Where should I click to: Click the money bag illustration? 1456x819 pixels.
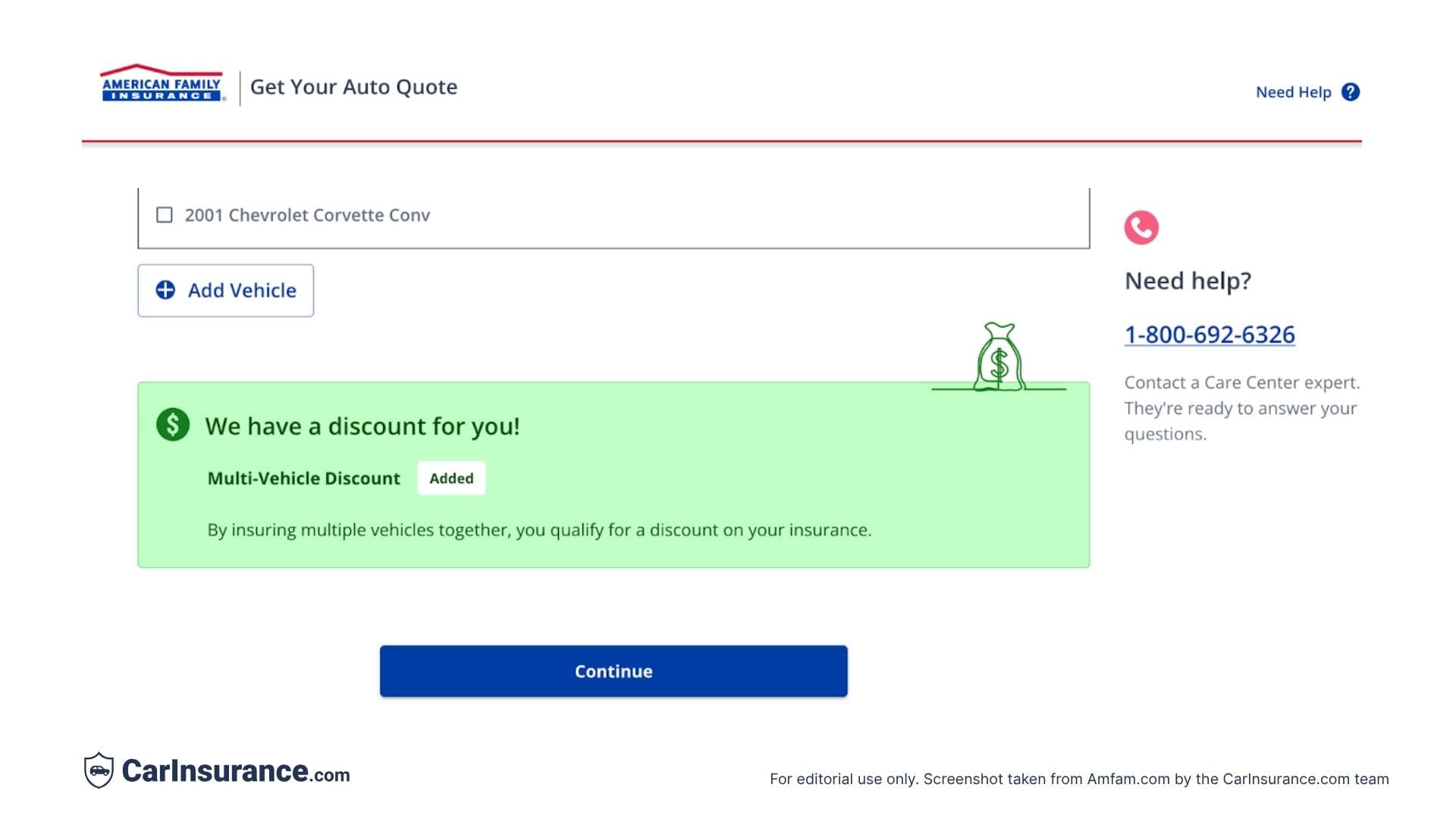click(x=999, y=355)
